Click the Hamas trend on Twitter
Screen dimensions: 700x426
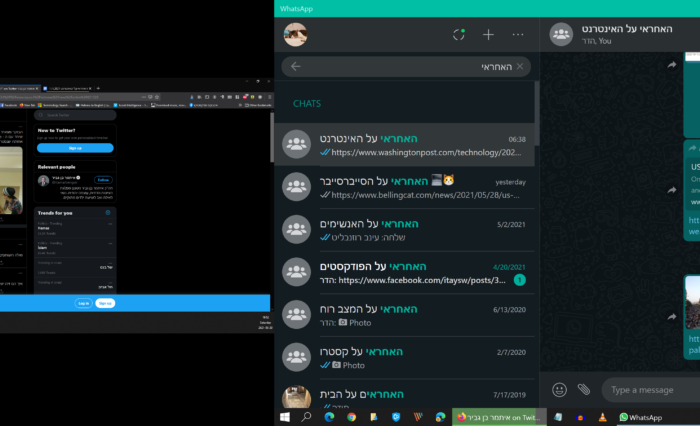(75, 228)
